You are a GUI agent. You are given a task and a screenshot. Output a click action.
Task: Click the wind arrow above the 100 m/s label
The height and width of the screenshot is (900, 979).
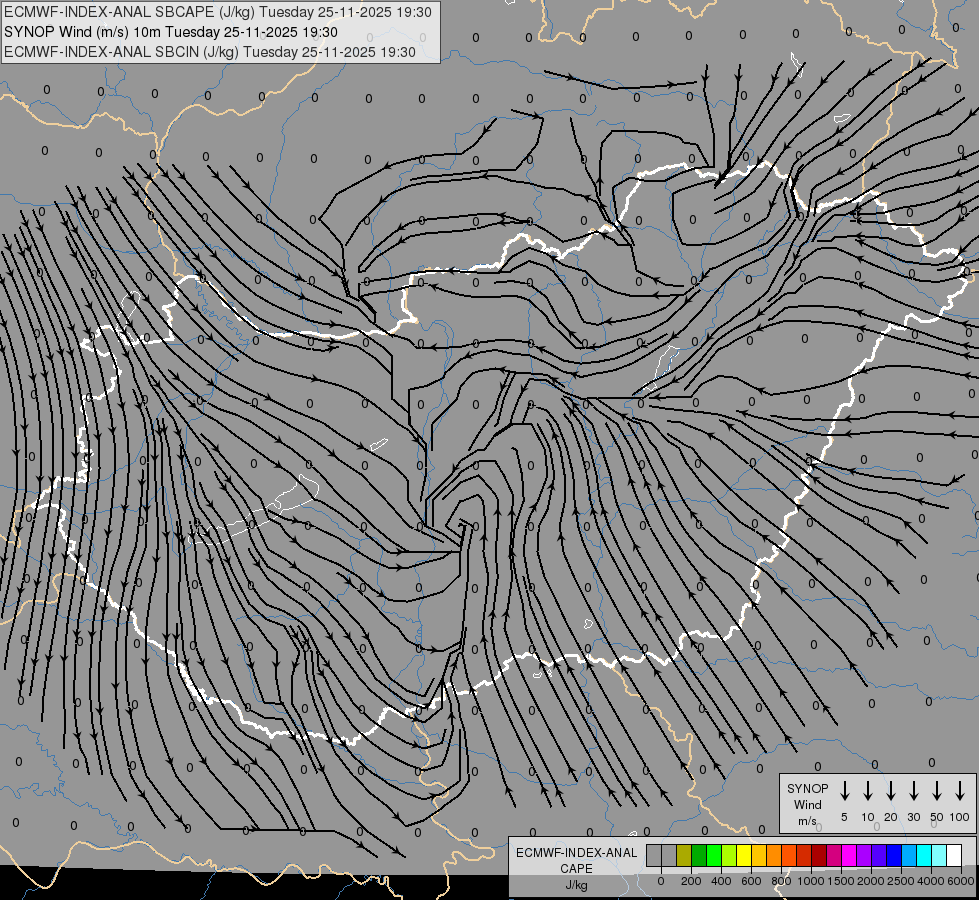tap(960, 791)
